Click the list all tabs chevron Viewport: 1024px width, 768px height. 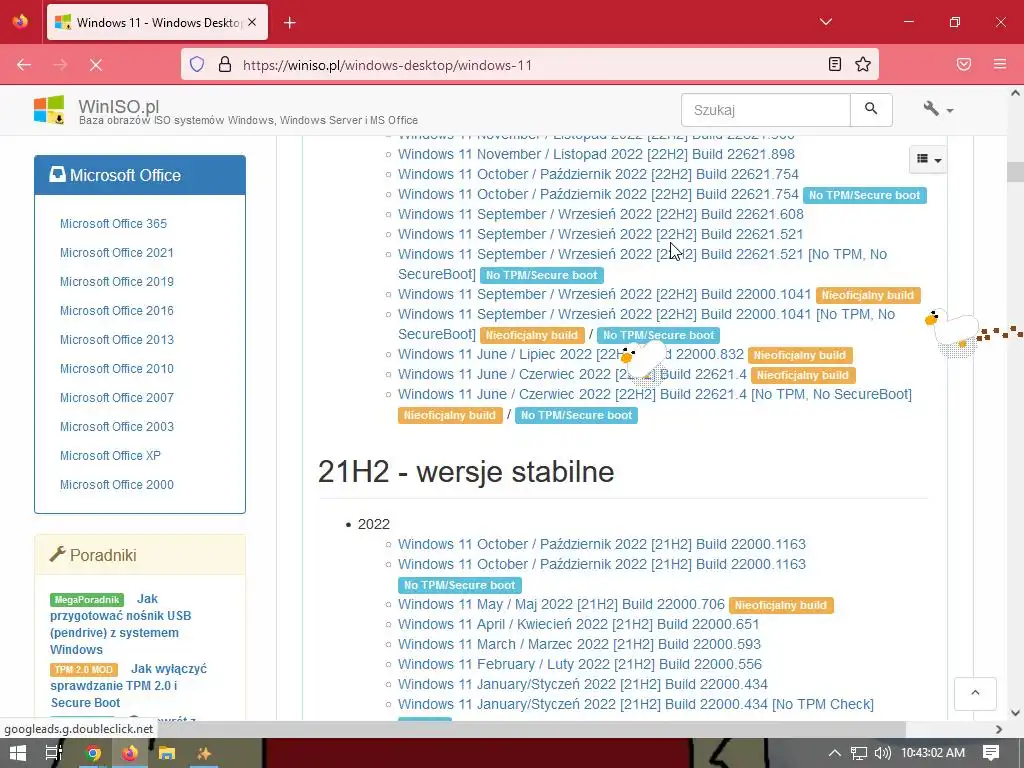826,22
